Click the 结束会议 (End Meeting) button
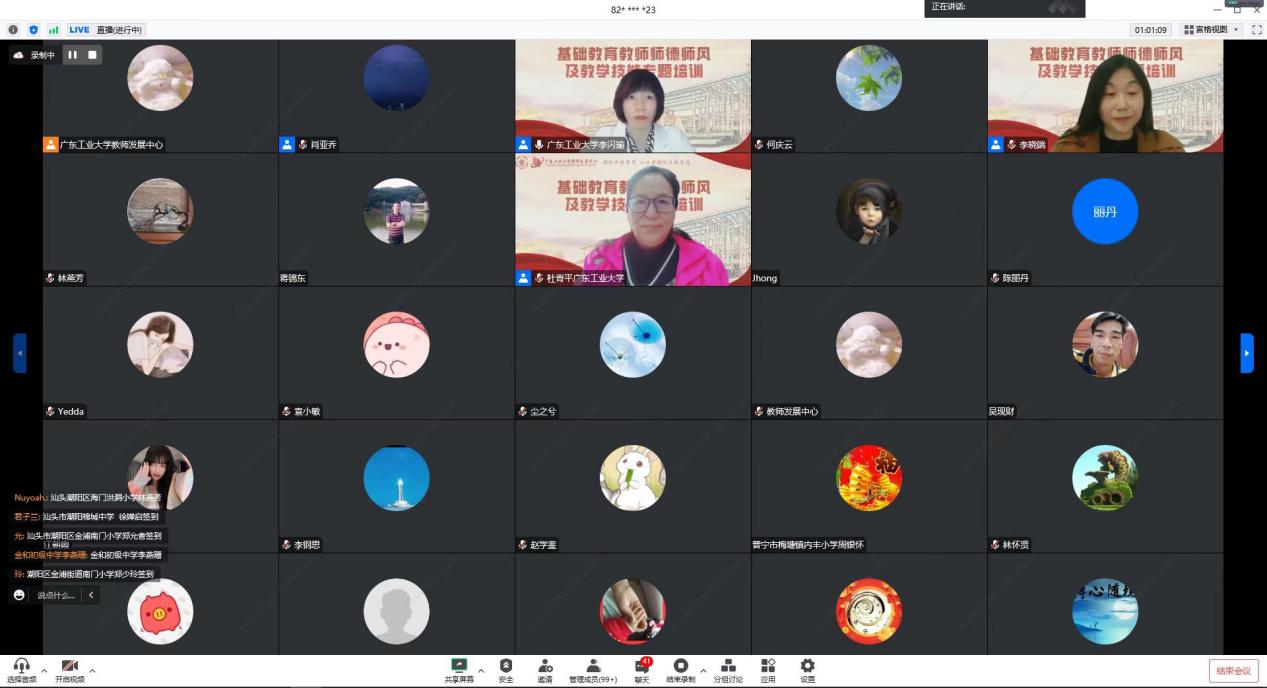This screenshot has width=1267, height=688. [x=1233, y=670]
